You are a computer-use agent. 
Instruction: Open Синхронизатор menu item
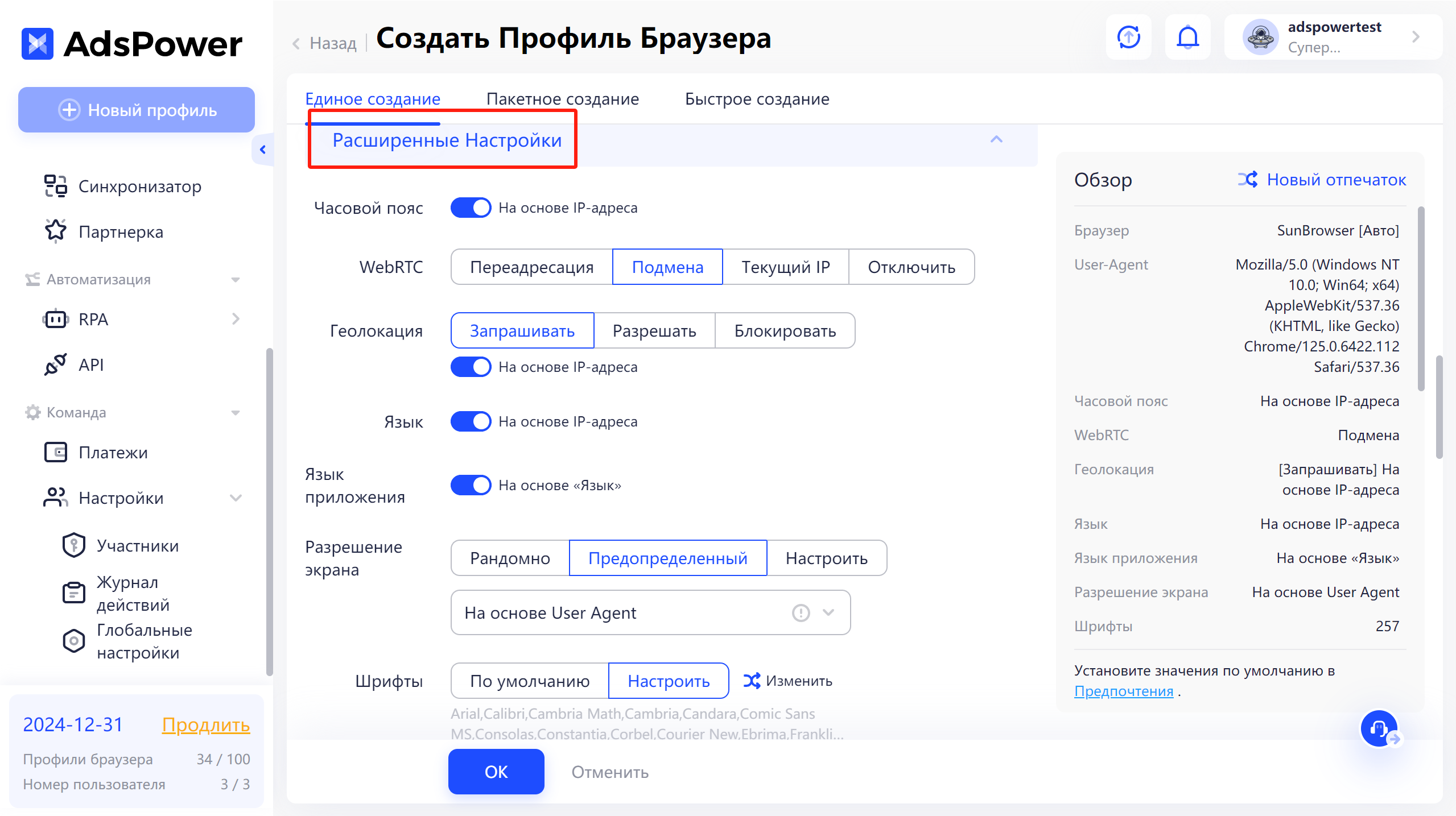point(139,186)
